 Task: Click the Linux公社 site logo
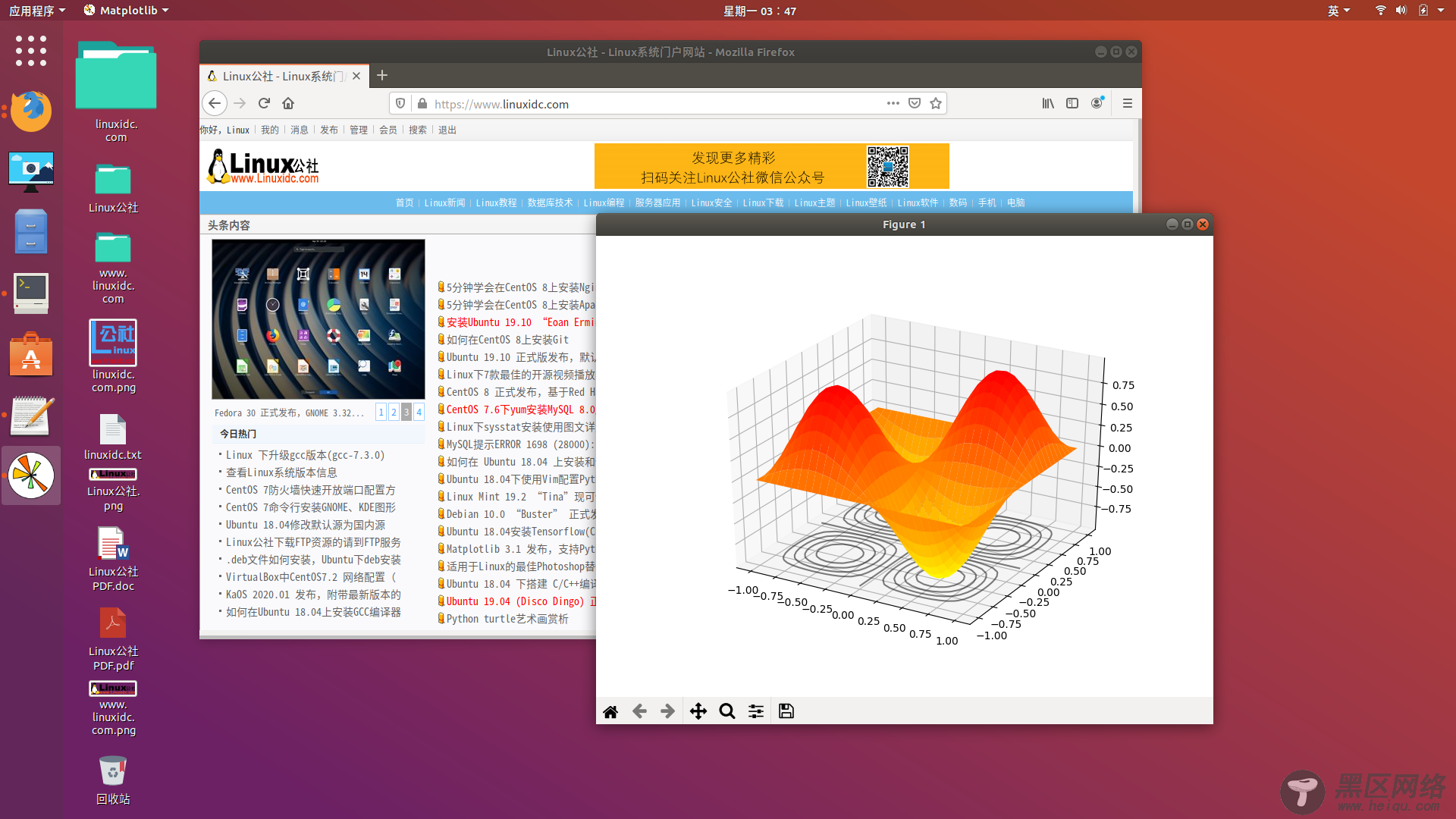point(263,167)
